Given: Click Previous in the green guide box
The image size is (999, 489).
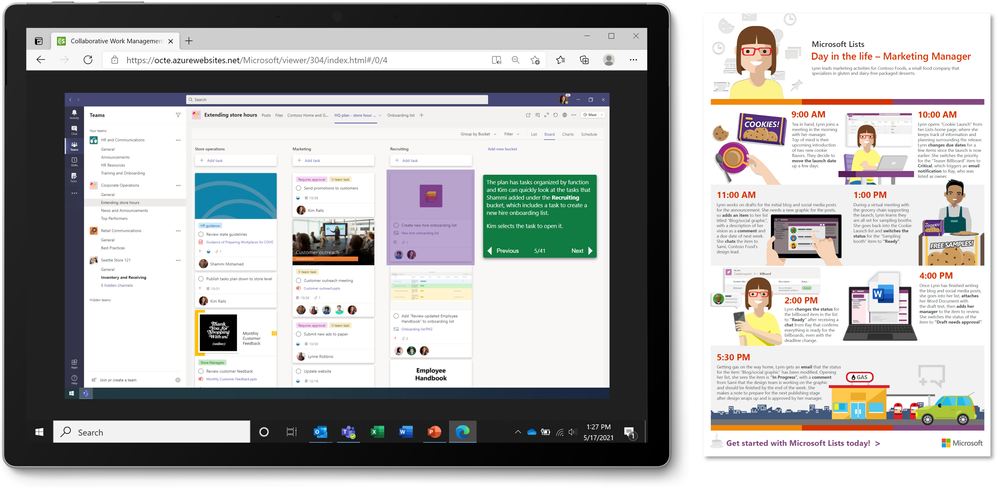Looking at the screenshot, I should tap(503, 251).
